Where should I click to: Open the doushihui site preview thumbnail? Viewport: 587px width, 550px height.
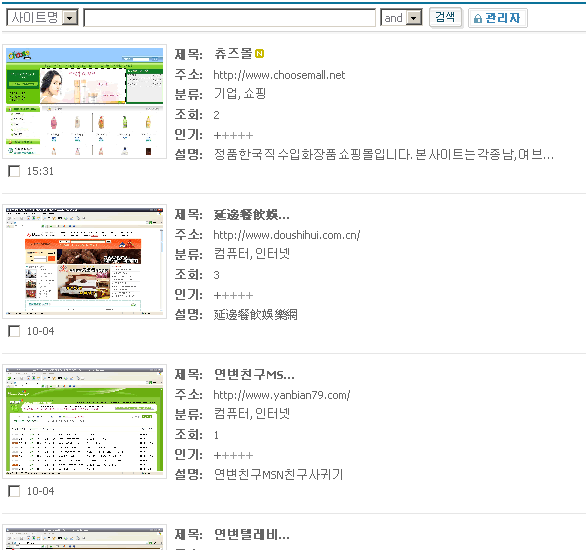[85, 262]
